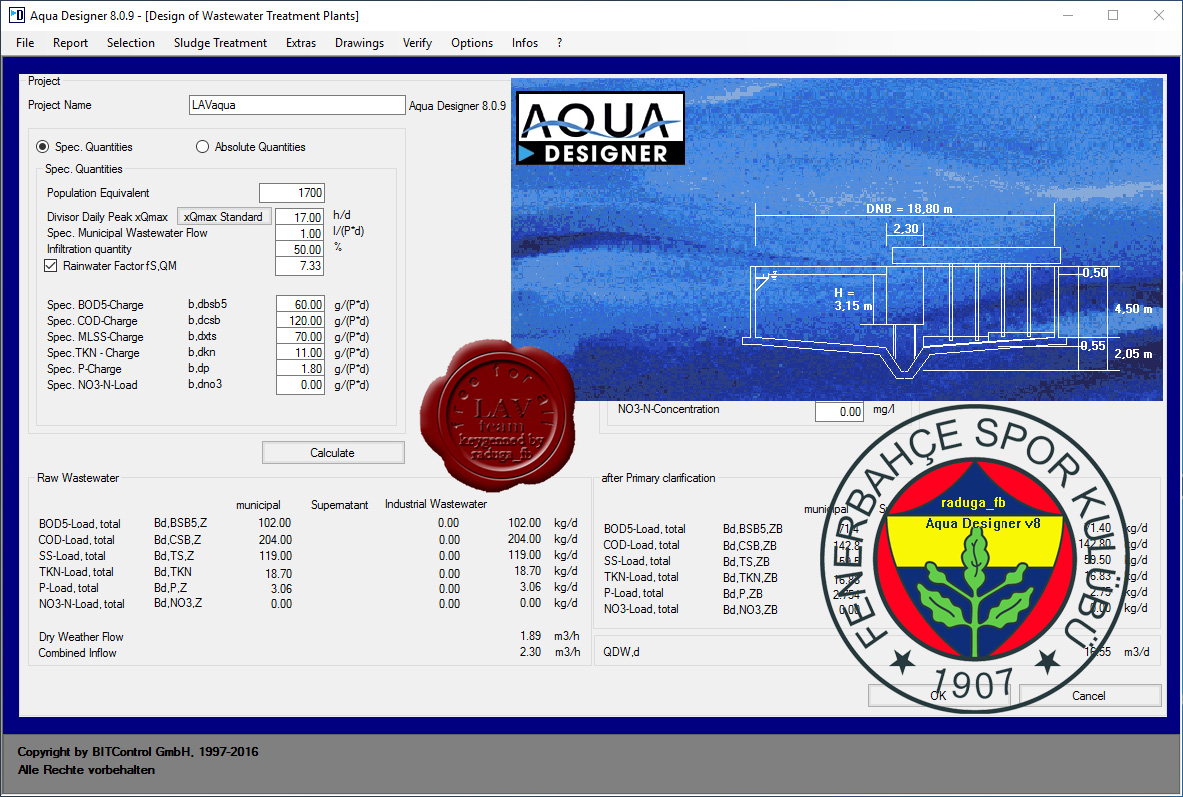Open the ? help menu
The width and height of the screenshot is (1183, 797).
(x=559, y=43)
